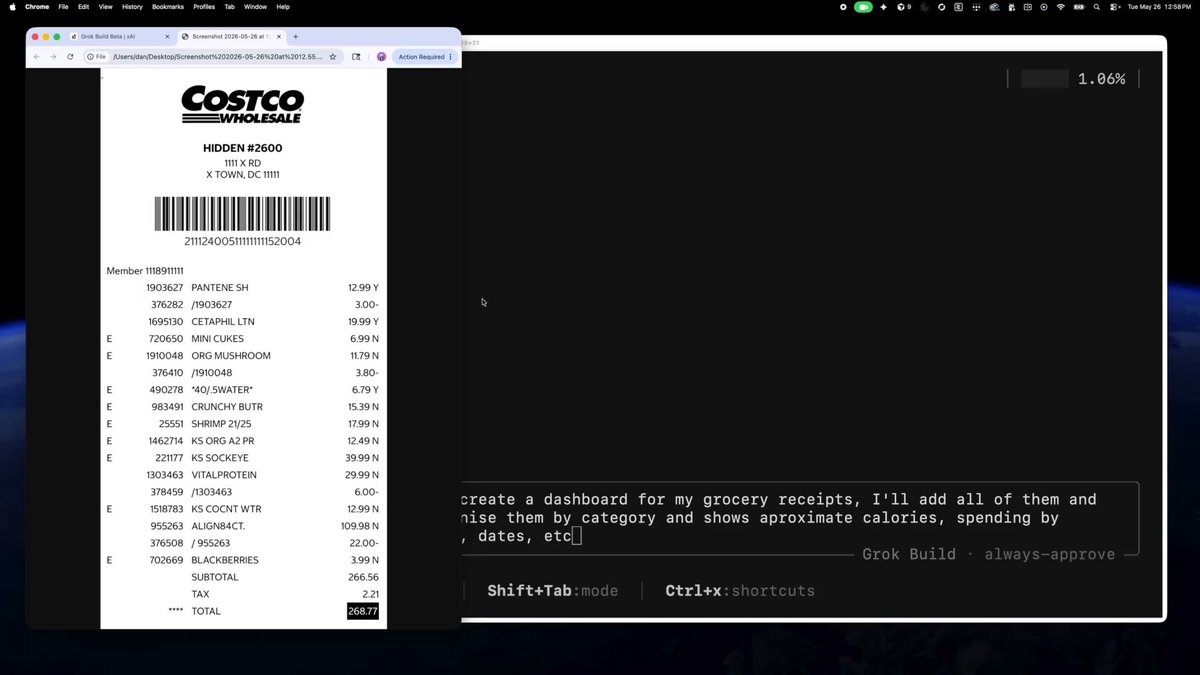Reload the current page
This screenshot has width=1200, height=675.
point(70,57)
